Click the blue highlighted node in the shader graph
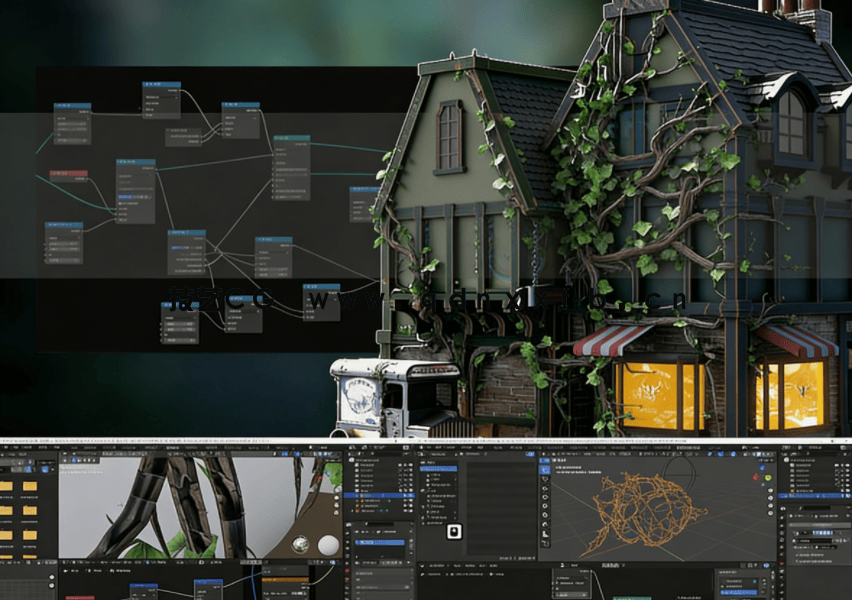Image resolution: width=852 pixels, height=600 pixels. [207, 581]
